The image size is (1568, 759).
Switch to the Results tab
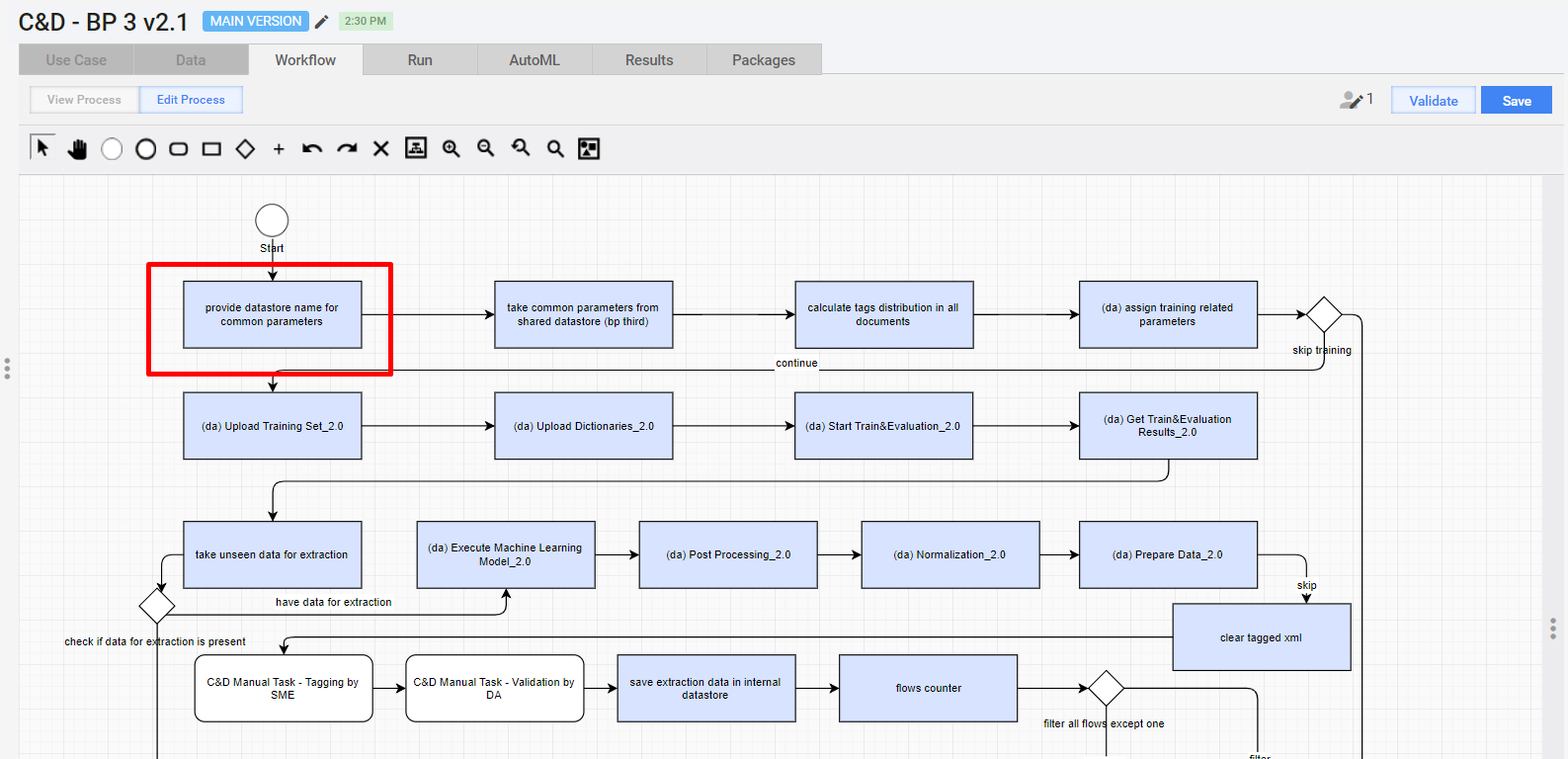(649, 60)
